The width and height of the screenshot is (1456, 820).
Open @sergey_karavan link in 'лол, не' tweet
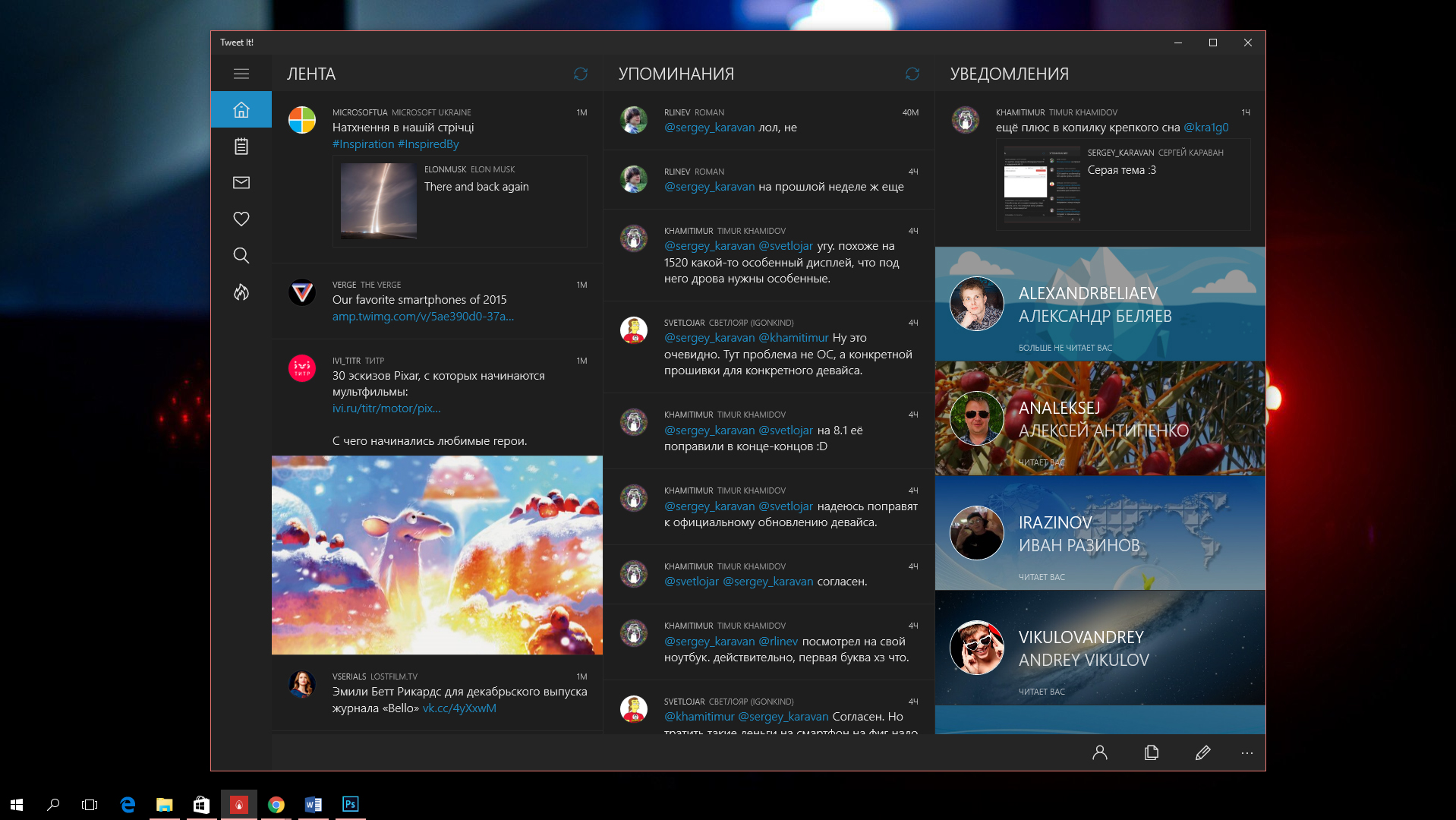point(710,128)
